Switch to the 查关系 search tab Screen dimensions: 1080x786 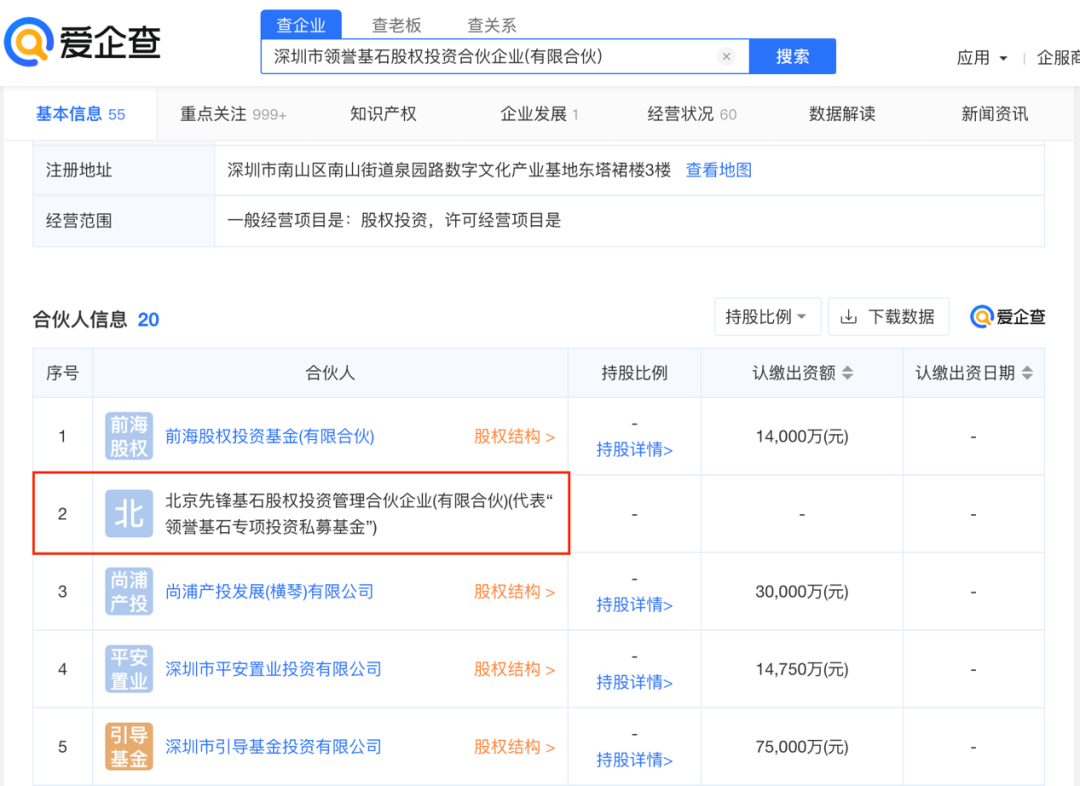[x=492, y=25]
